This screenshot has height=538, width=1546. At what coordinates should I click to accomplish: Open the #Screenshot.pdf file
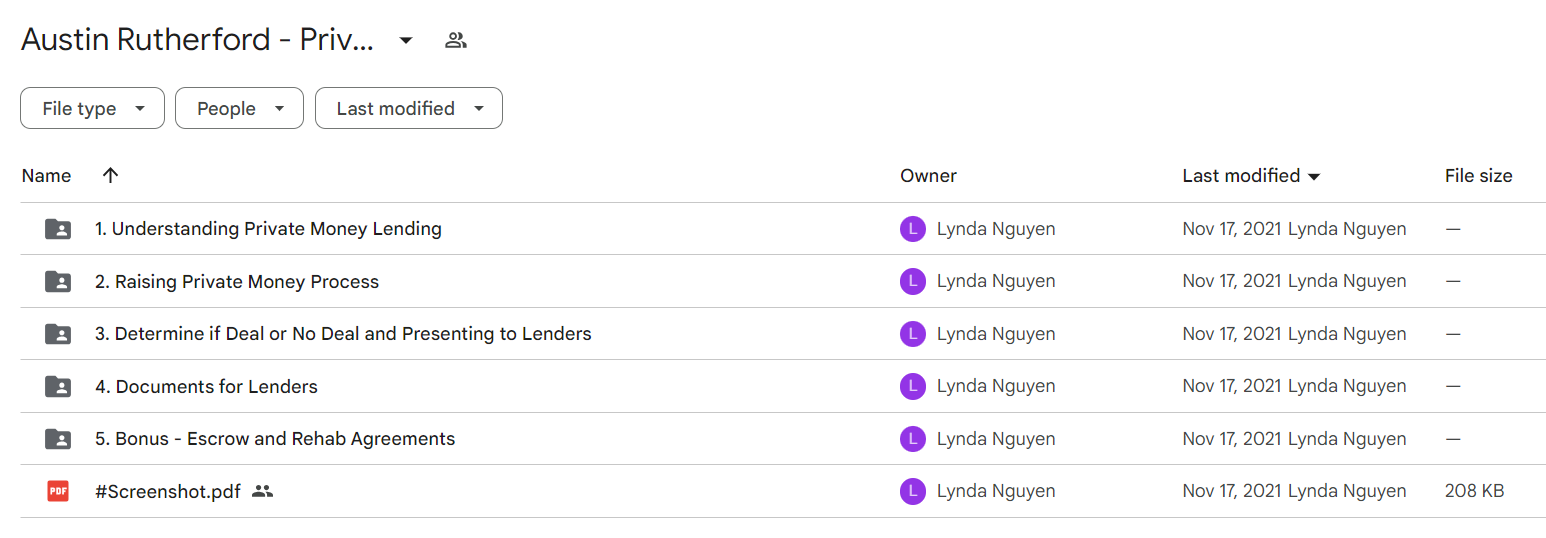pyautogui.click(x=168, y=491)
